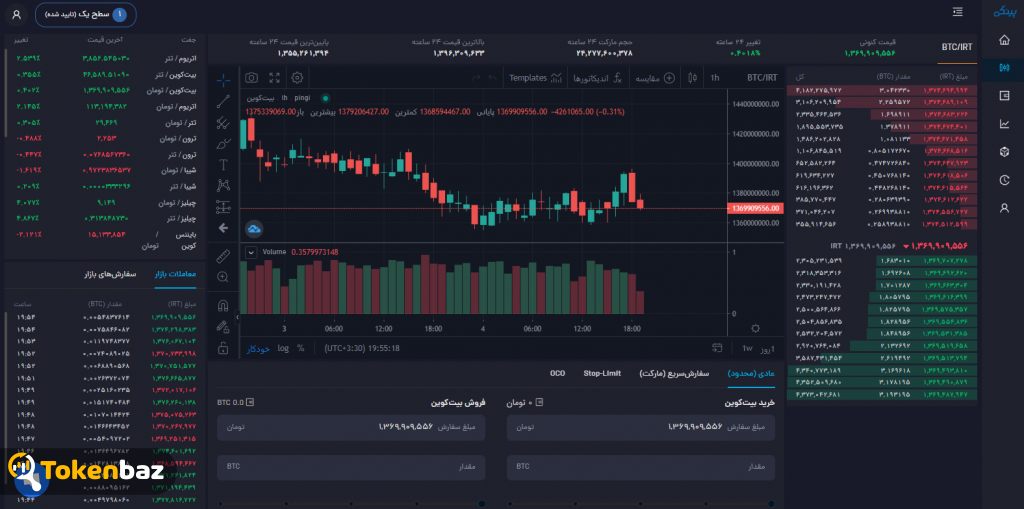Open the line chart icon in the sidebar

coord(1004,123)
